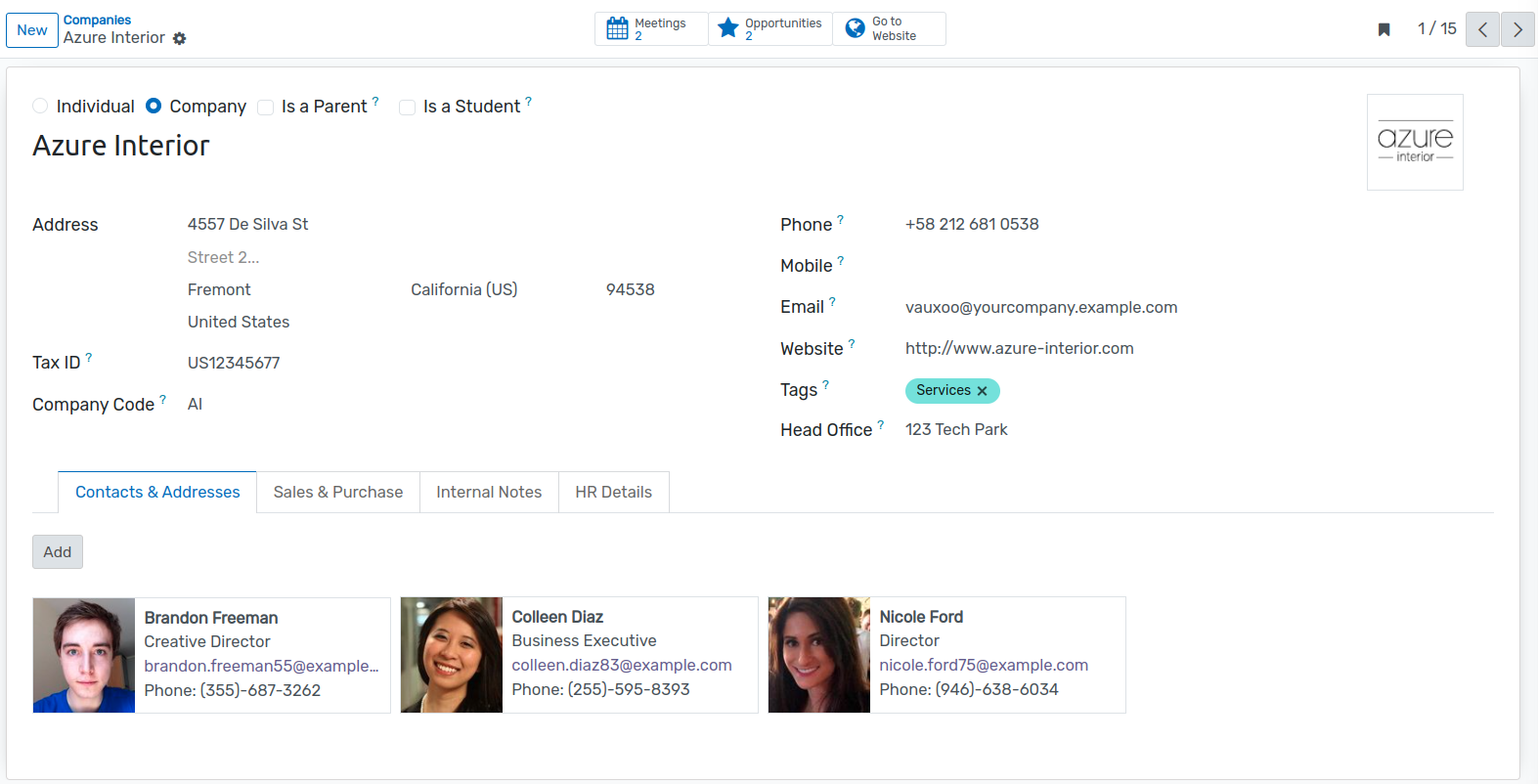The width and height of the screenshot is (1538, 784).
Task: Tick the Is a Student checkbox
Action: coord(407,107)
